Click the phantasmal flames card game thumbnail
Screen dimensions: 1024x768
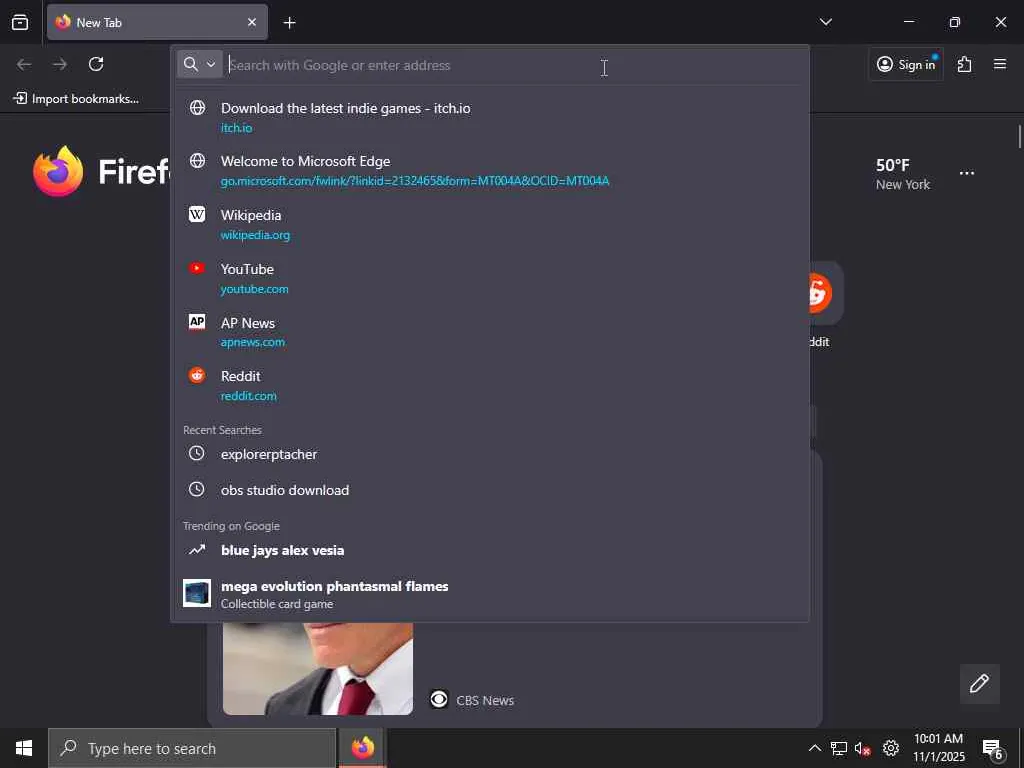coord(197,593)
